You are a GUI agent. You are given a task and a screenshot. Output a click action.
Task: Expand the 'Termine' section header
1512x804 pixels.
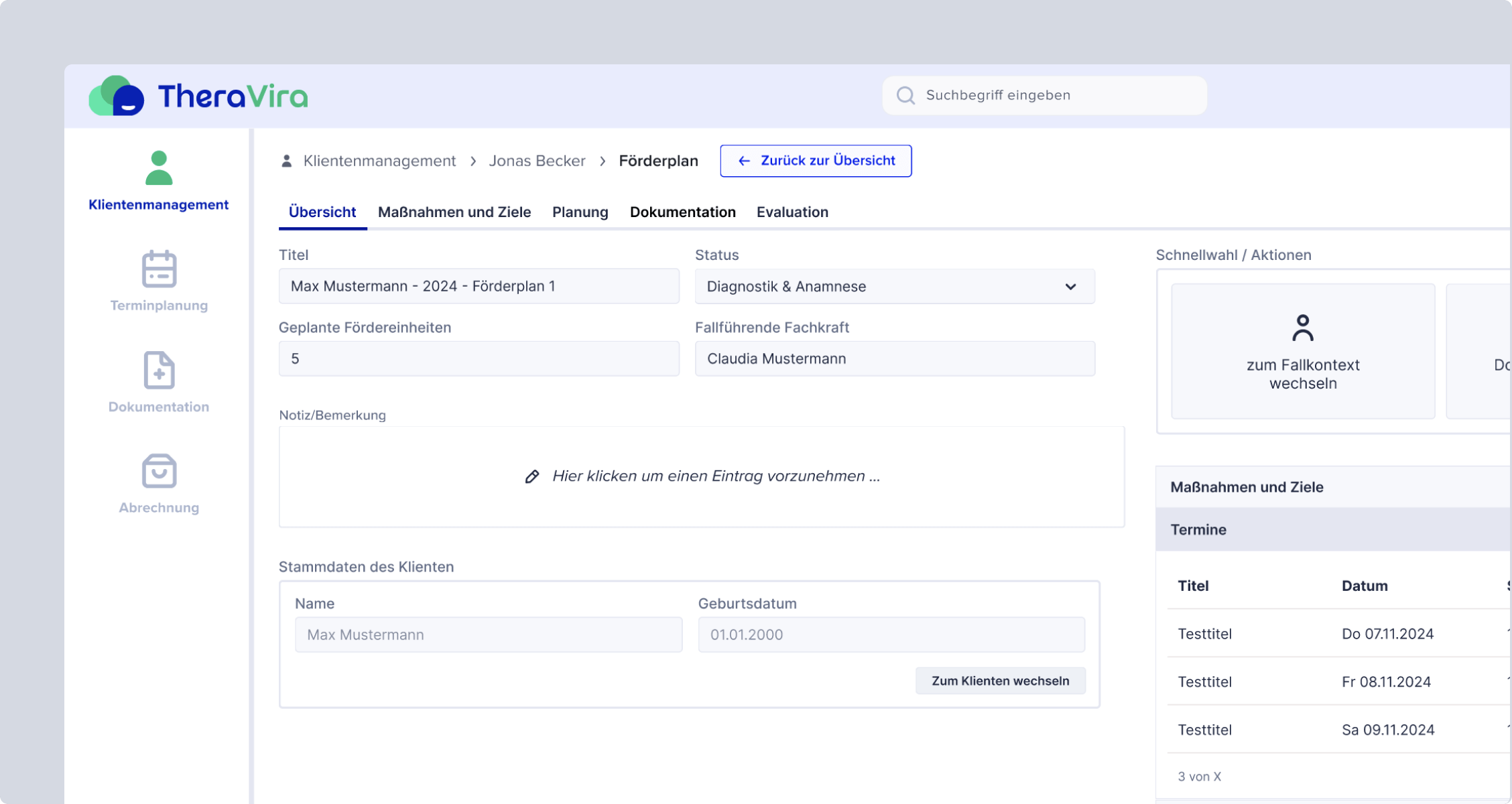click(1199, 529)
